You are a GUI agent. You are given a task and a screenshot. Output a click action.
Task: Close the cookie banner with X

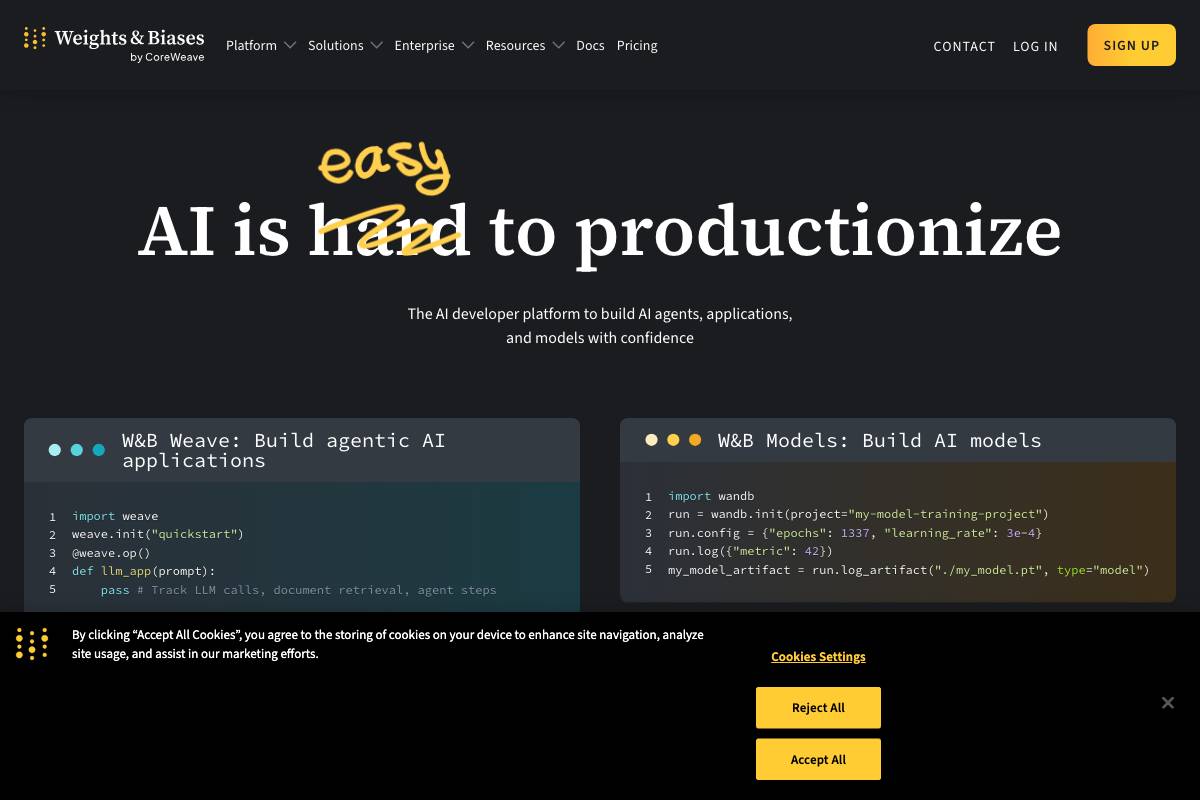(1167, 703)
